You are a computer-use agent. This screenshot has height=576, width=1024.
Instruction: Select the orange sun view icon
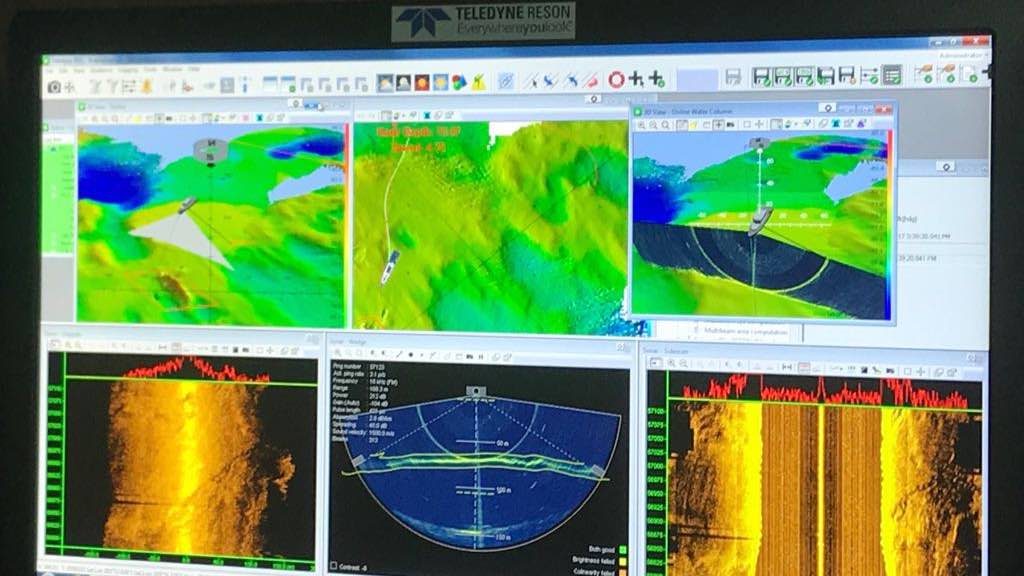[422, 82]
